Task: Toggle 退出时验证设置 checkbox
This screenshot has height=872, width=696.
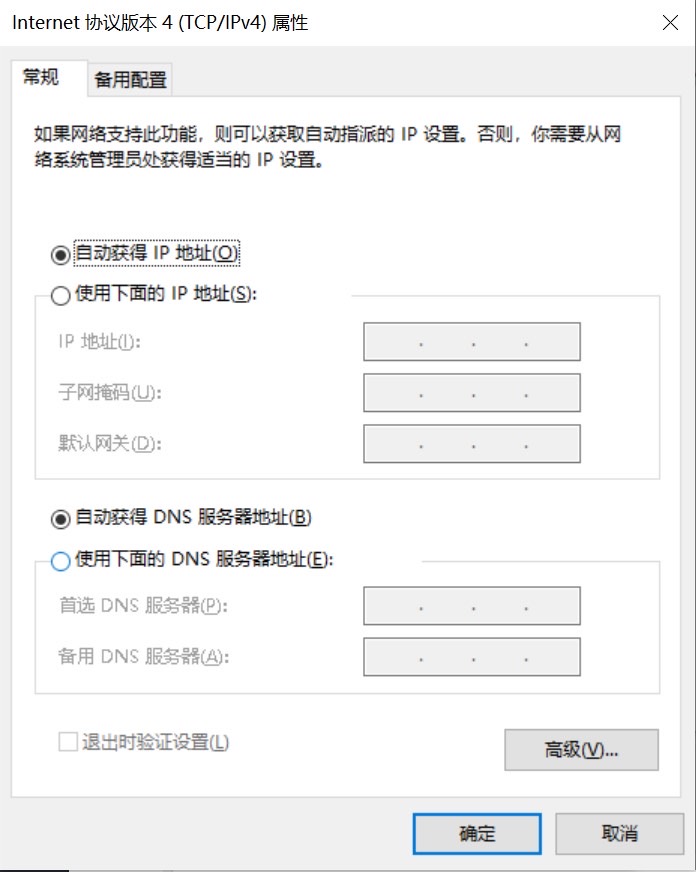Action: point(68,742)
